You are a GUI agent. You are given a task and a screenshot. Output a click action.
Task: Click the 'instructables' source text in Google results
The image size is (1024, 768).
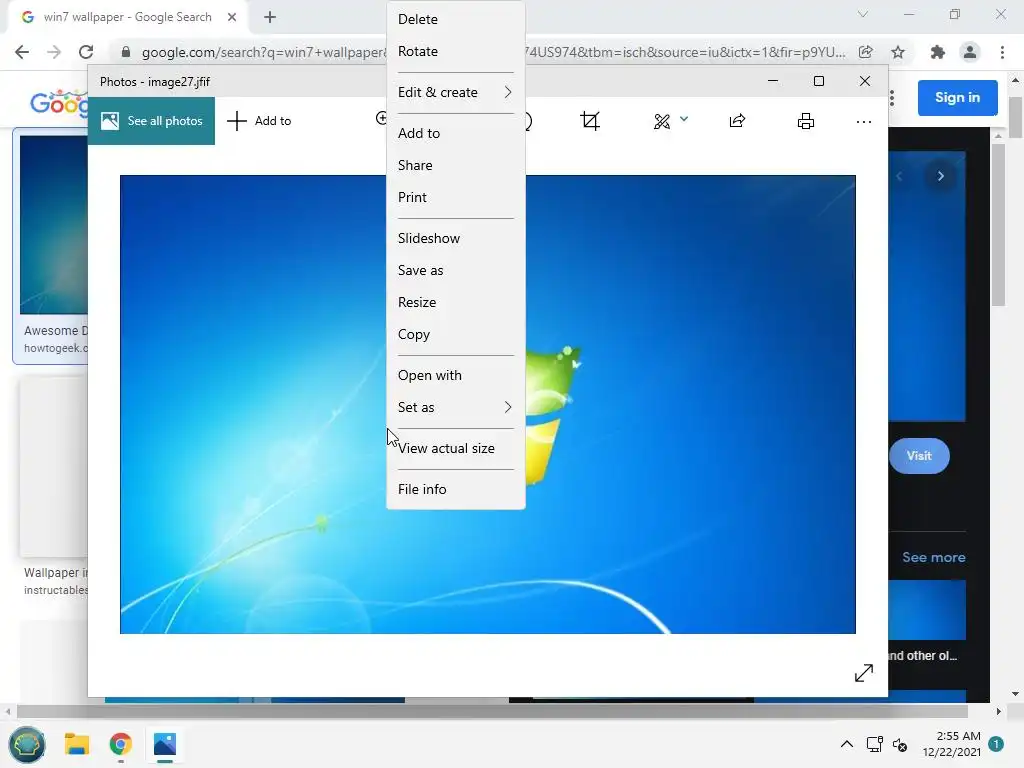coord(56,590)
